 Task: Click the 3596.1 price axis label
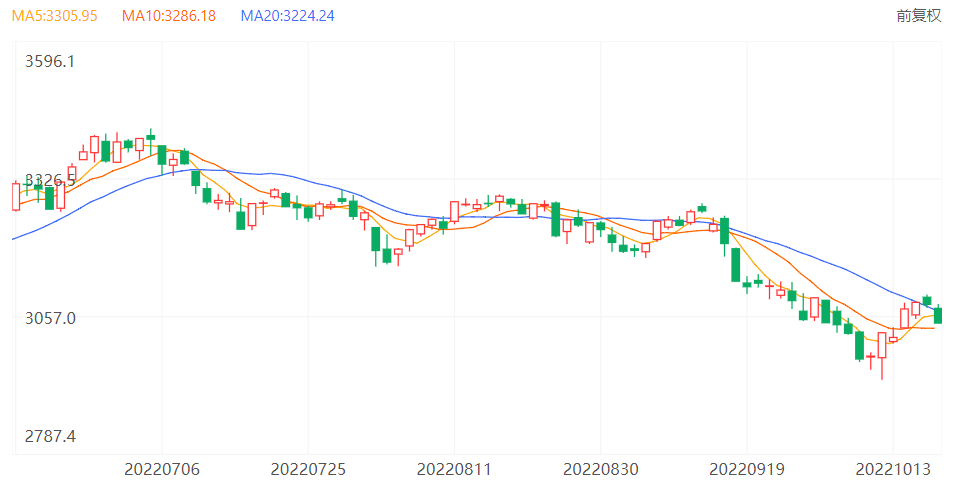(x=49, y=62)
